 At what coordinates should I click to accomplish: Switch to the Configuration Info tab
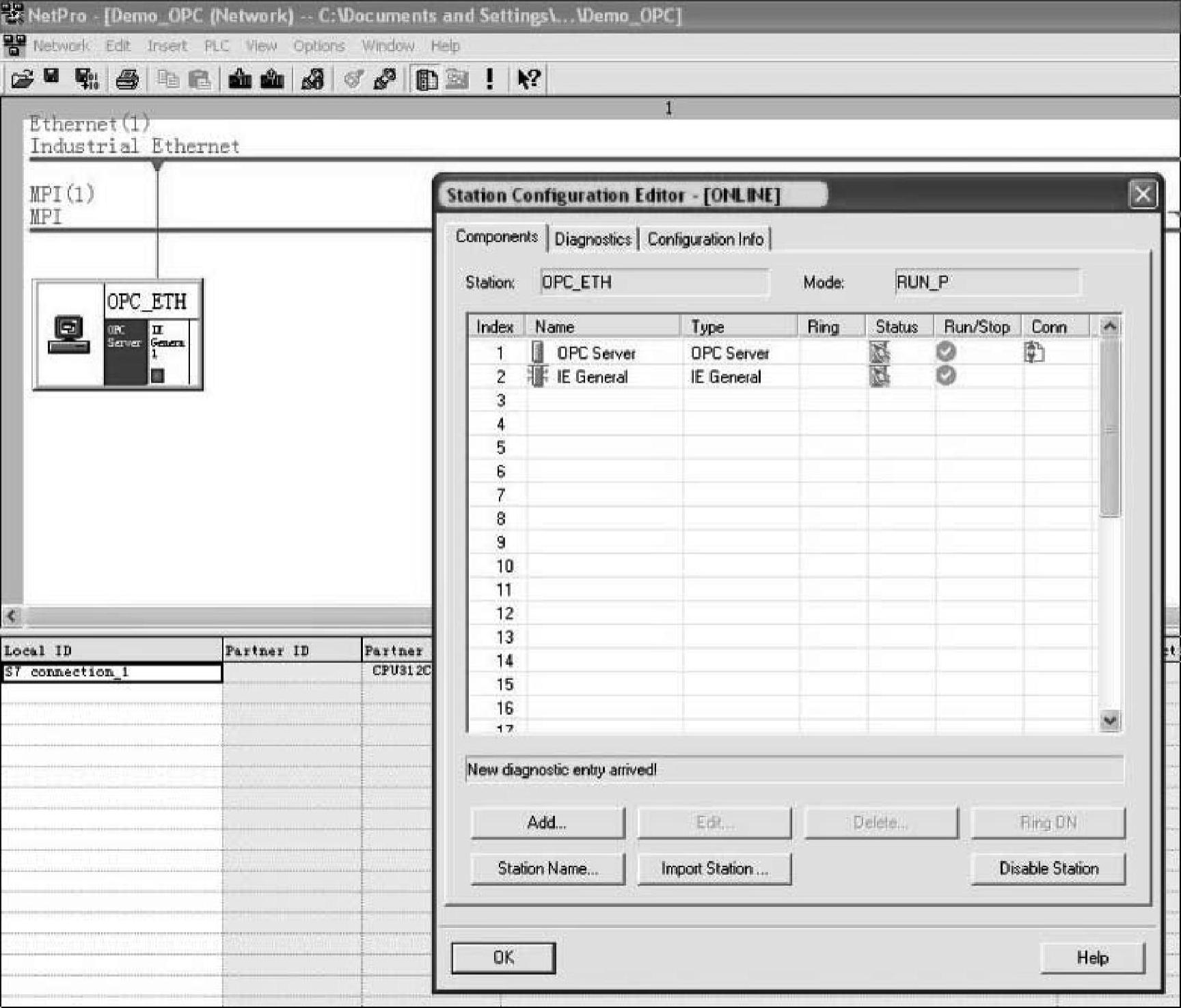click(x=705, y=239)
